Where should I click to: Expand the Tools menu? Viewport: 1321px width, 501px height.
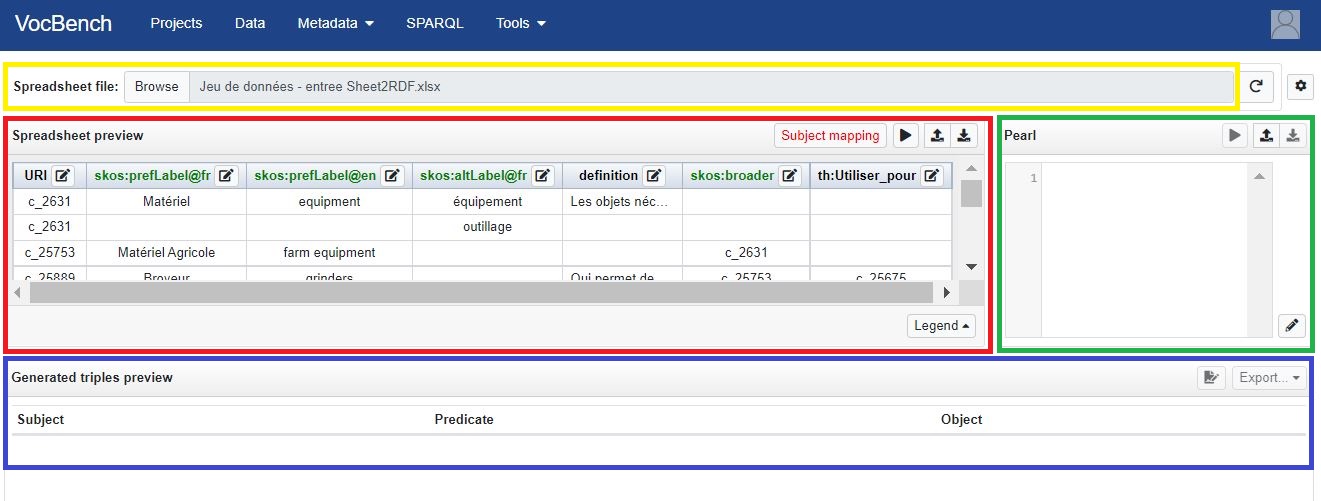(x=521, y=23)
